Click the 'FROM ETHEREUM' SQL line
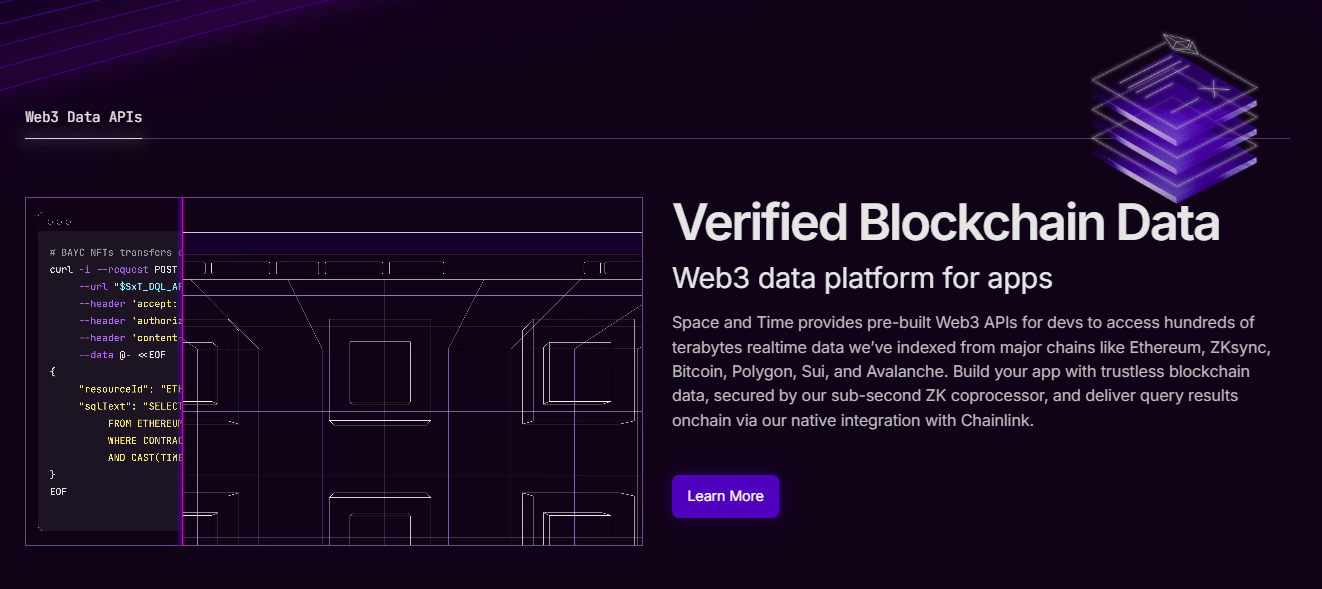 [x=143, y=423]
